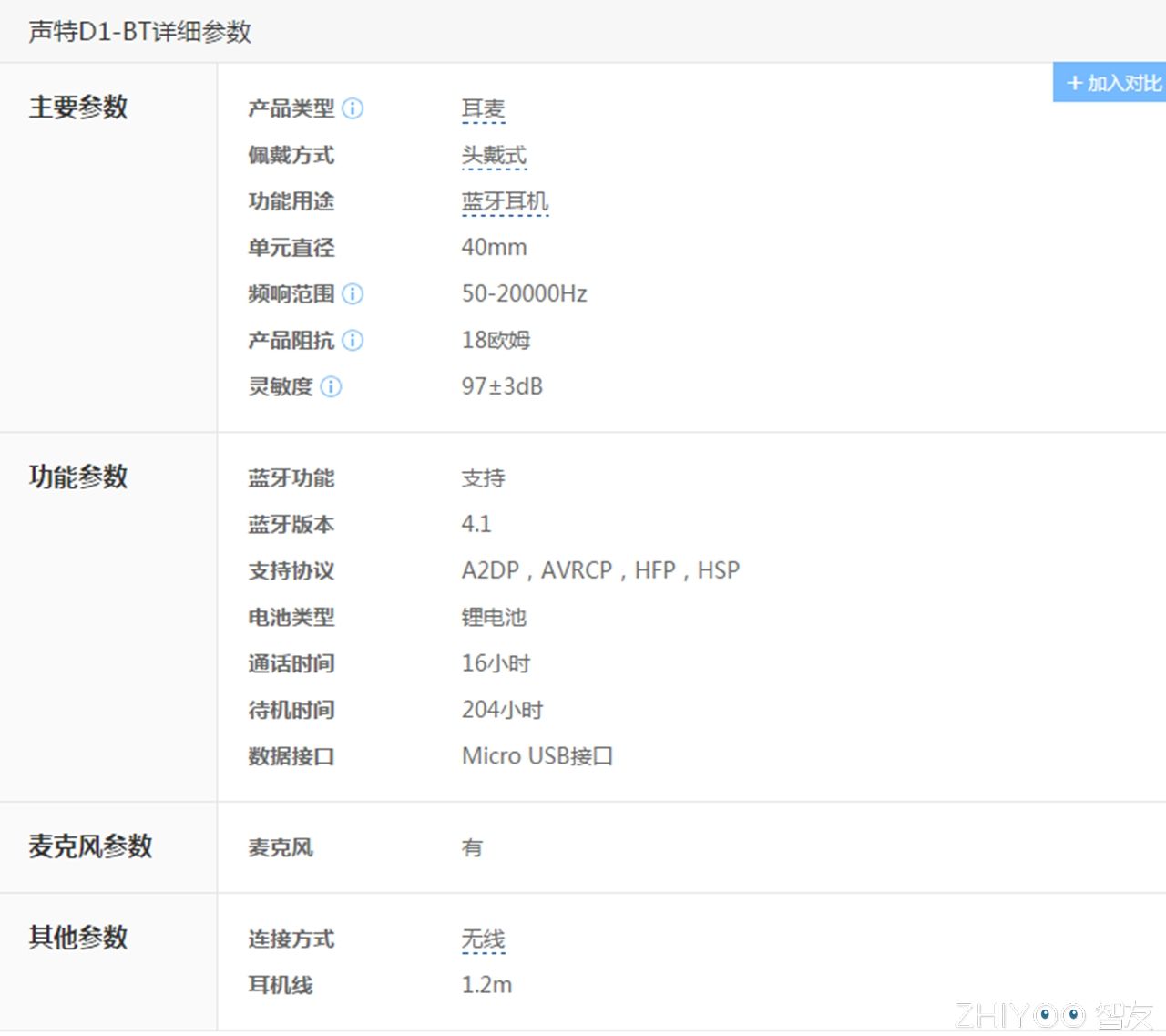Image resolution: width=1166 pixels, height=1036 pixels.
Task: Select the 主要参数 section header
Action: 77,108
